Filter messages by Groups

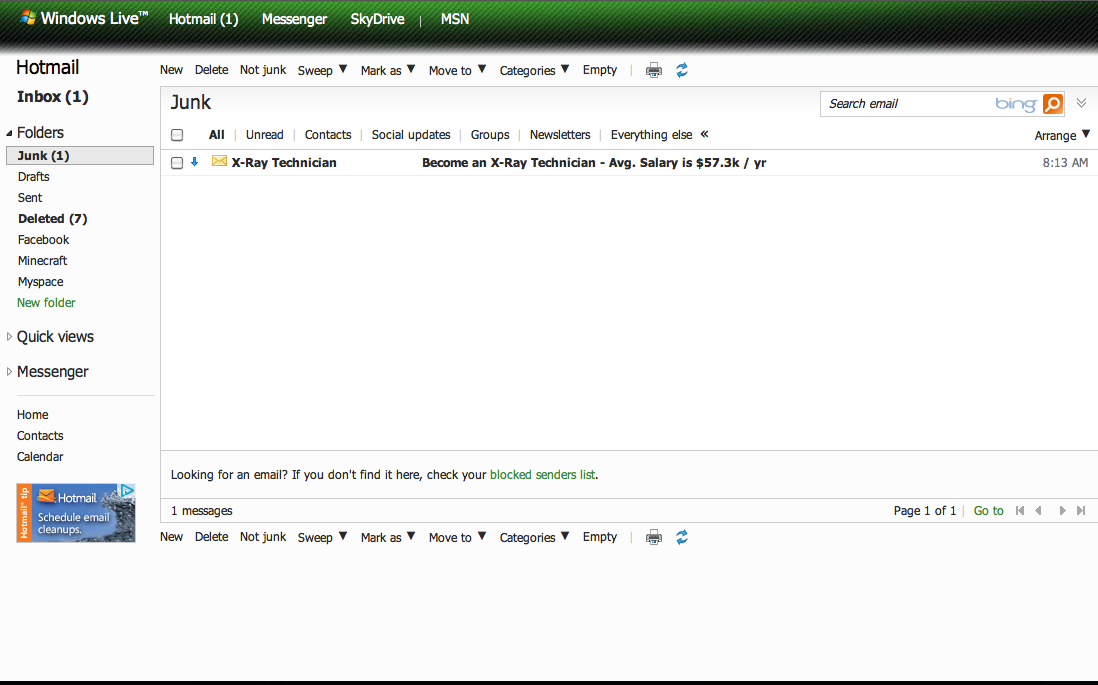[x=490, y=134]
